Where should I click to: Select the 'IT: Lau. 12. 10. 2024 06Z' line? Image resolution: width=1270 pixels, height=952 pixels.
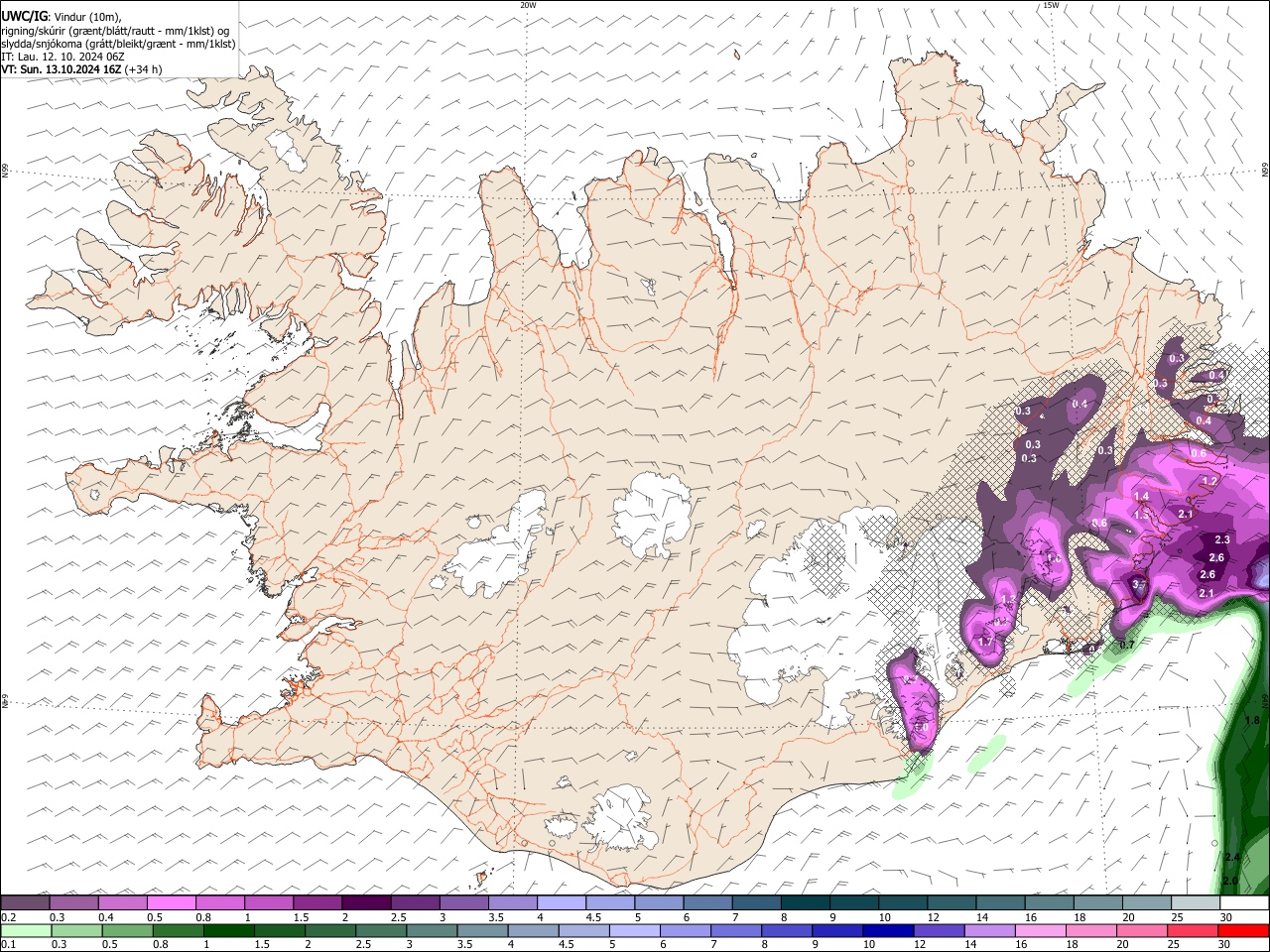pos(63,57)
